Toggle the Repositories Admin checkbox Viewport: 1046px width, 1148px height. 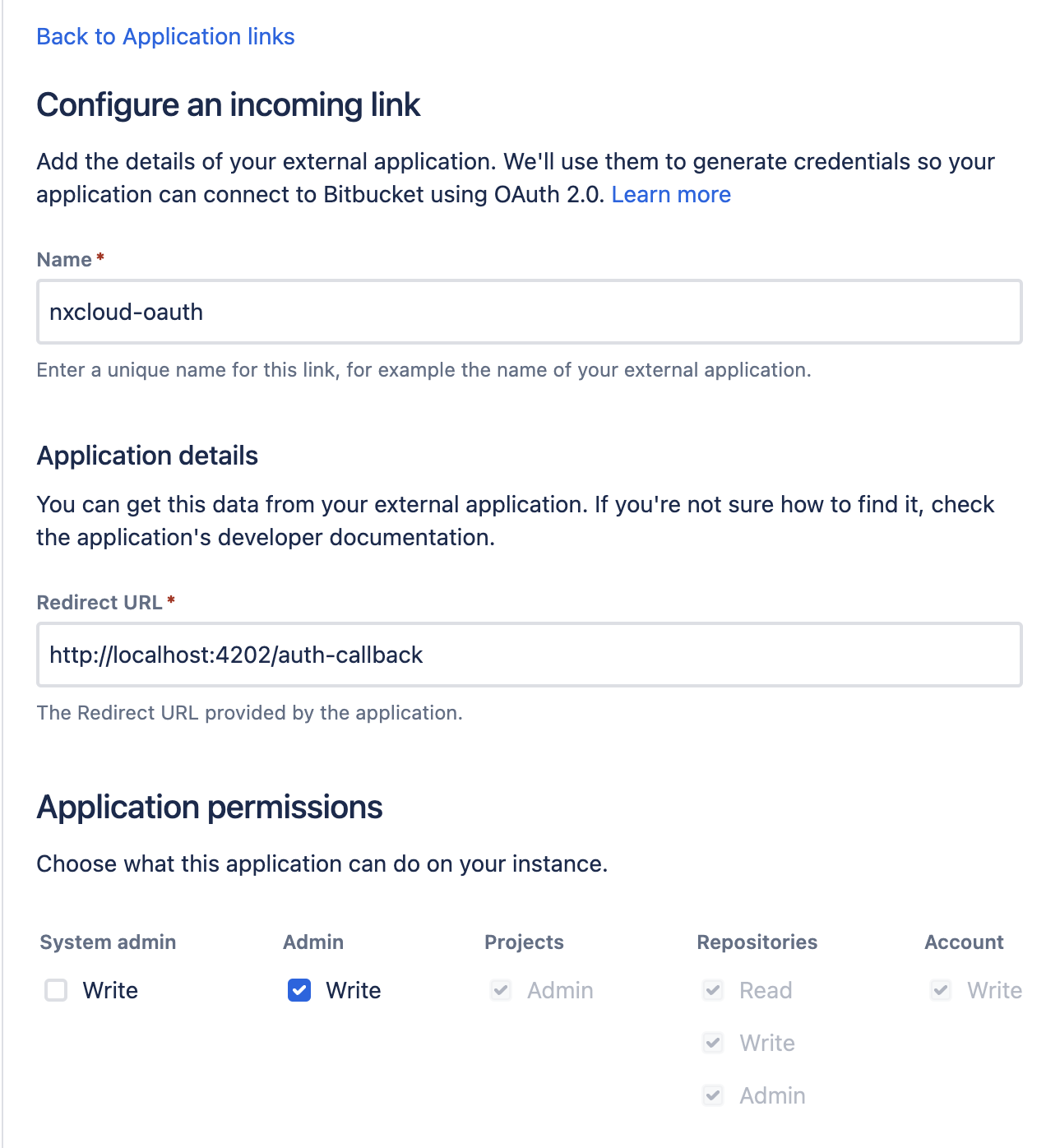(713, 1095)
